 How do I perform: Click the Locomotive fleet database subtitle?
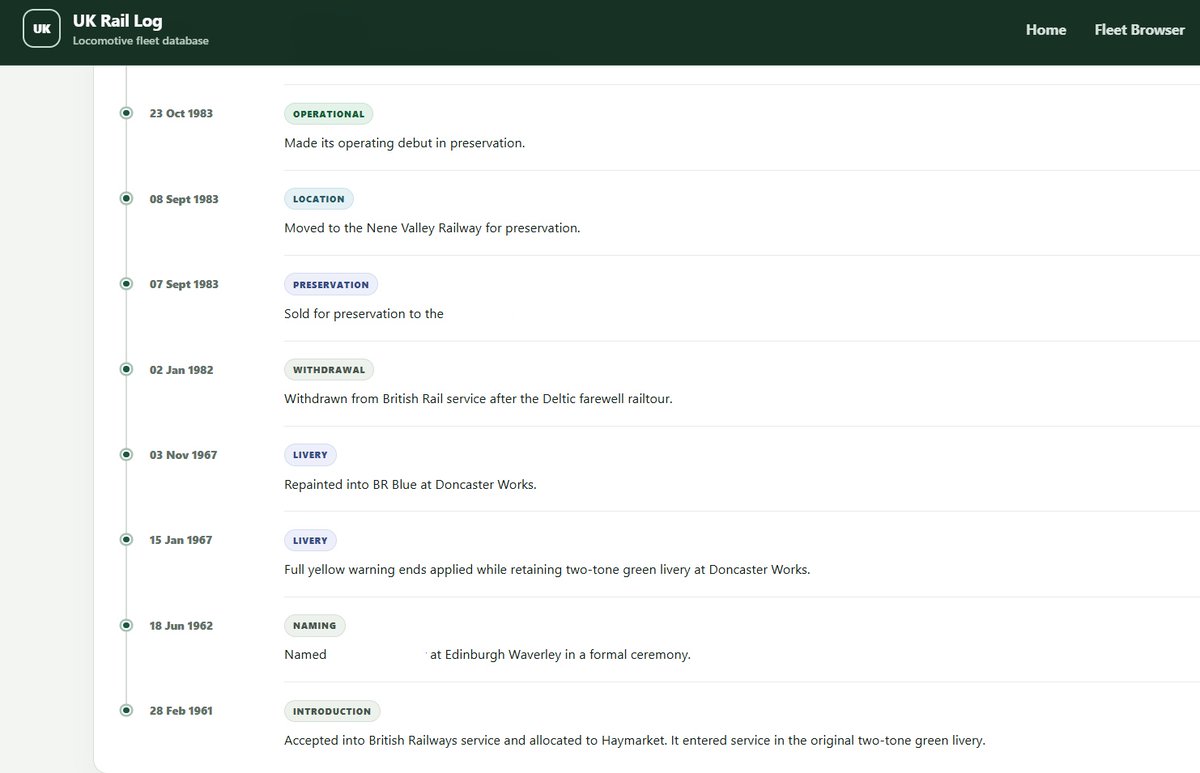[x=141, y=41]
